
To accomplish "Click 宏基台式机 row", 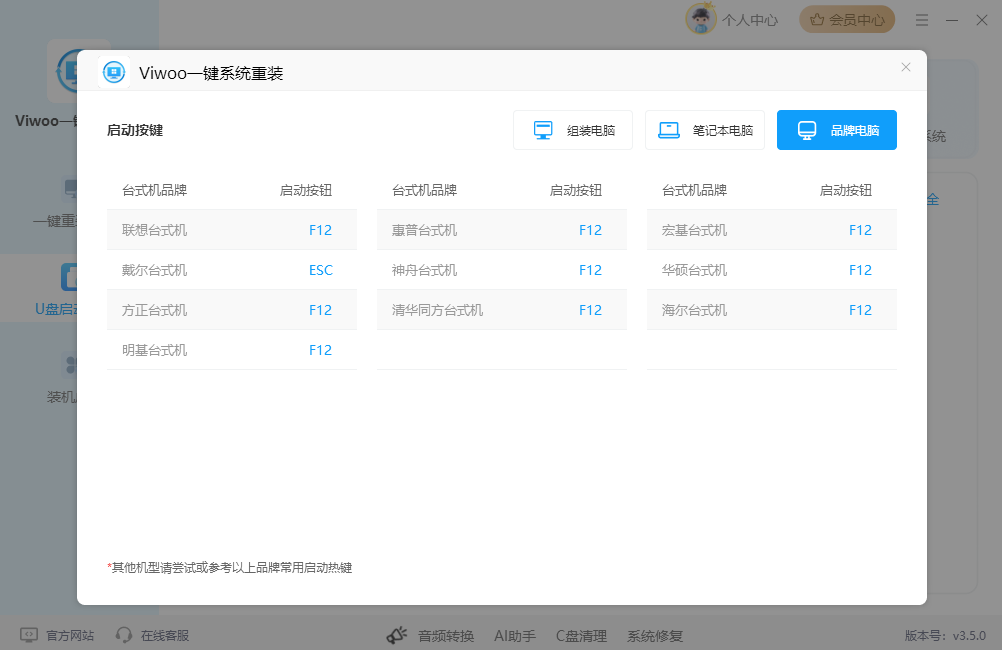I will 772,230.
